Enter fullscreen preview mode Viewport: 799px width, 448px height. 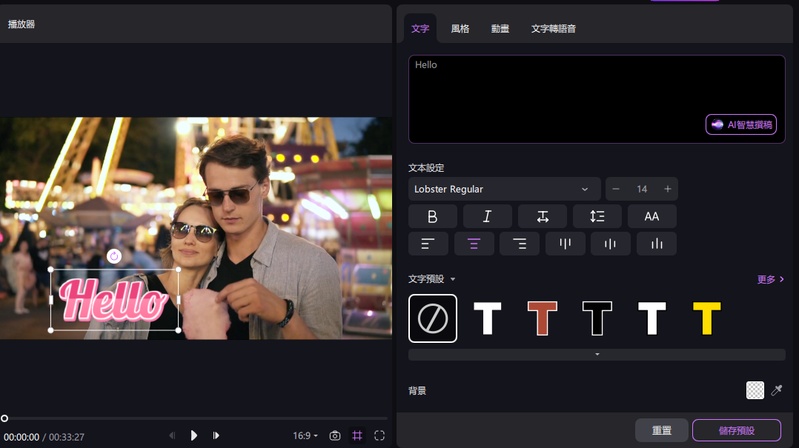380,436
